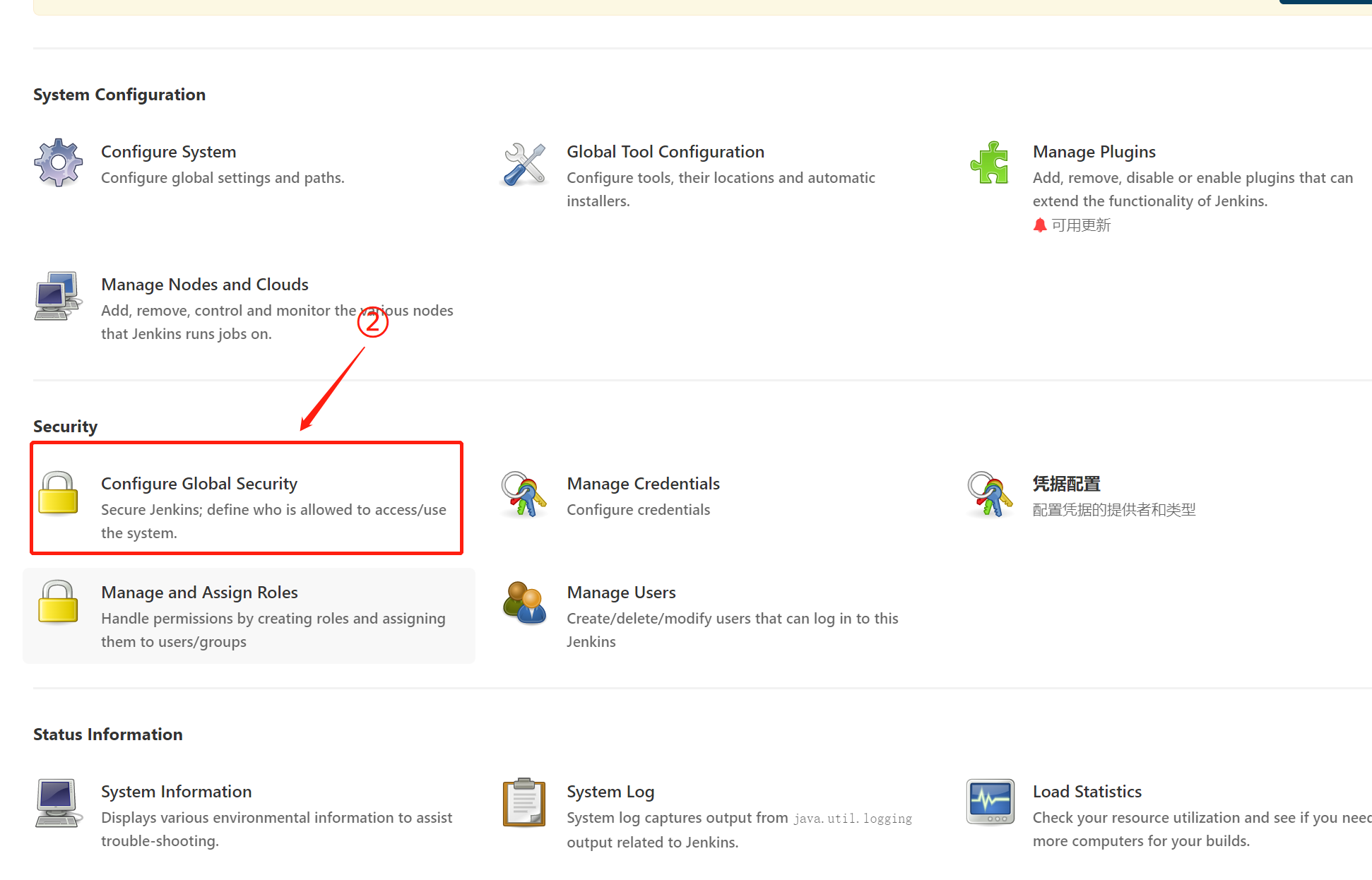Click 'Check your resource utilization' description
The height and width of the screenshot is (880, 1372).
[x=1202, y=829]
